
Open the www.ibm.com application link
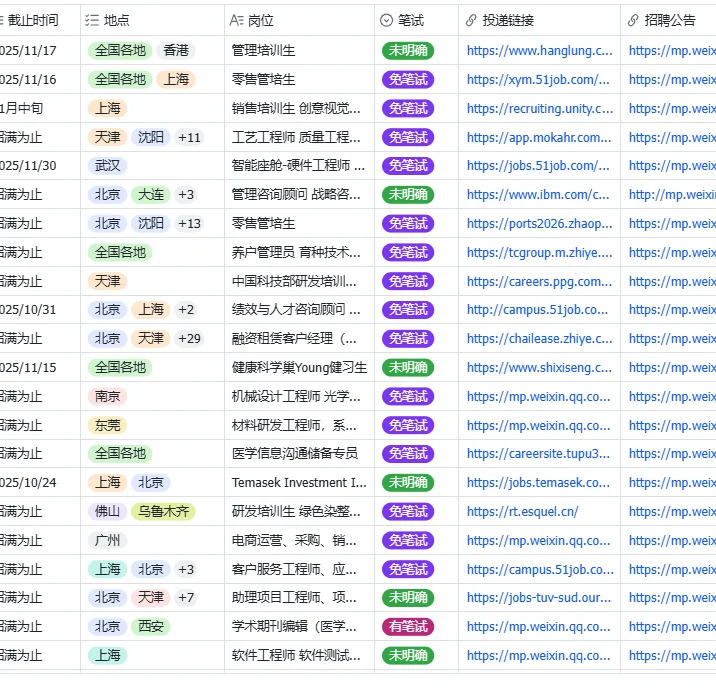538,195
